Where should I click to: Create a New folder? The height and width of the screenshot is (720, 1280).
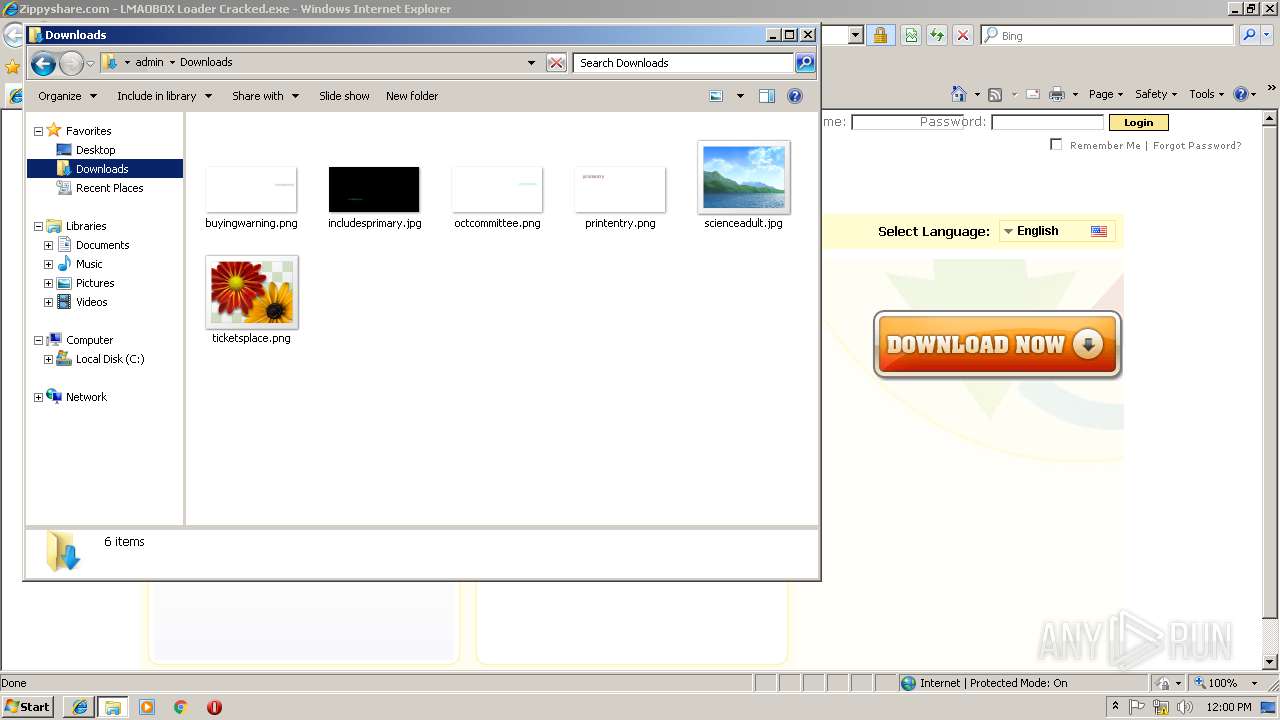tap(412, 96)
